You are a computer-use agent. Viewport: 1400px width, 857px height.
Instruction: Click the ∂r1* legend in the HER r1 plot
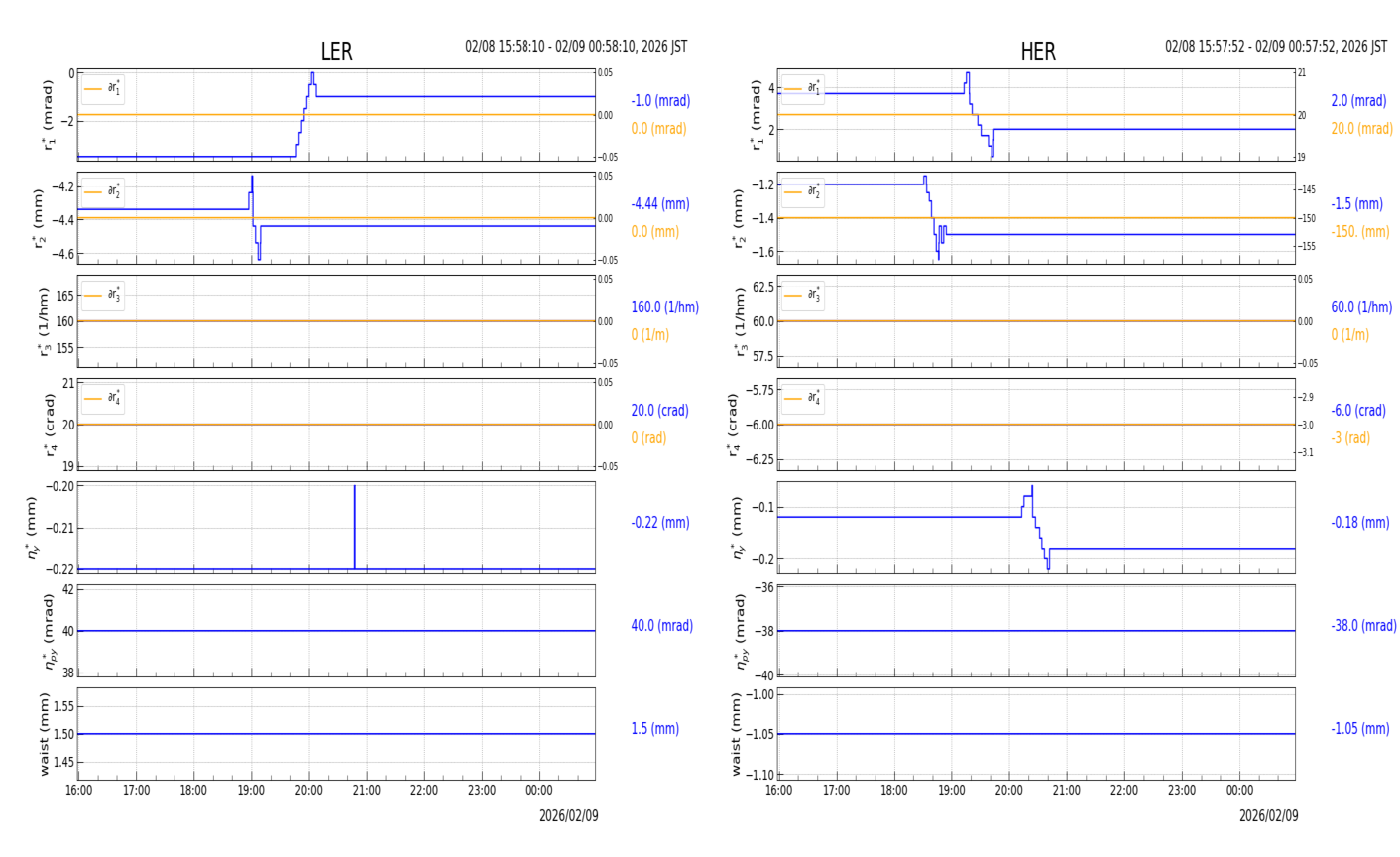pos(802,89)
